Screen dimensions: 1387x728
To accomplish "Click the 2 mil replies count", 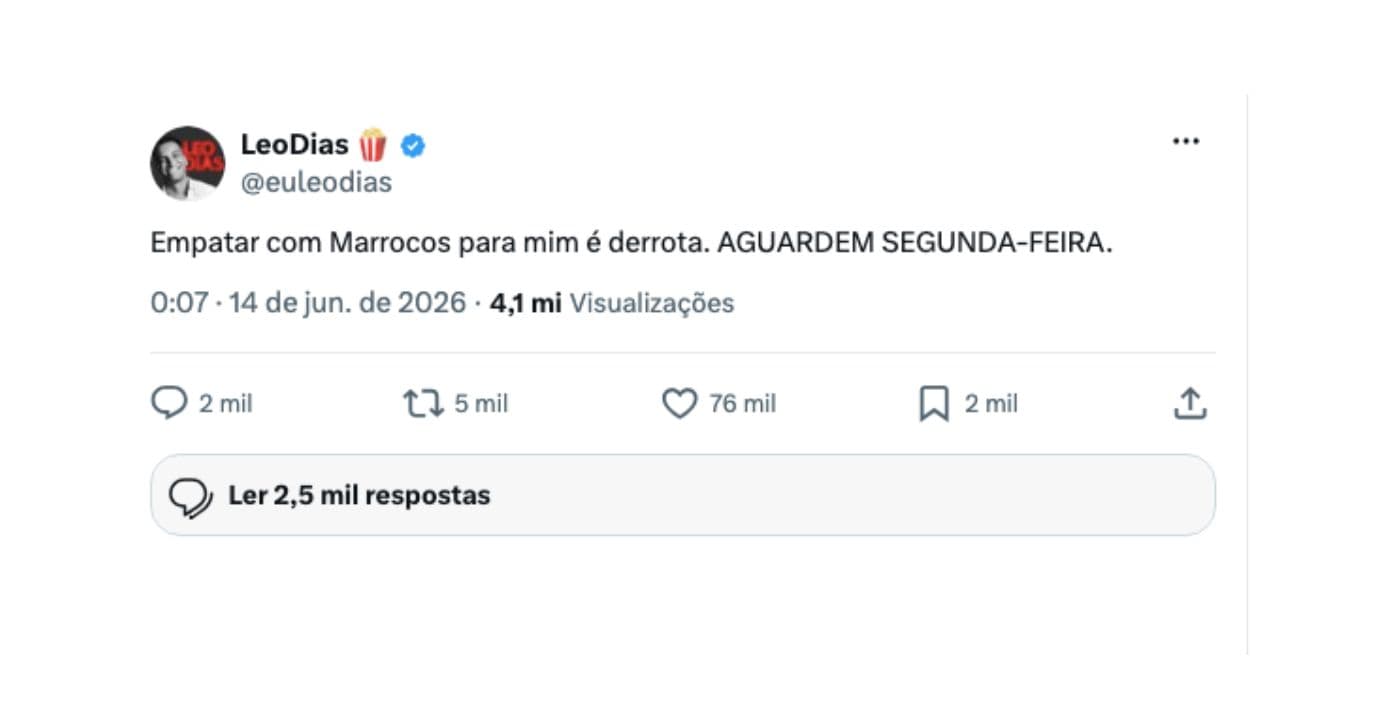I will pyautogui.click(x=226, y=404).
